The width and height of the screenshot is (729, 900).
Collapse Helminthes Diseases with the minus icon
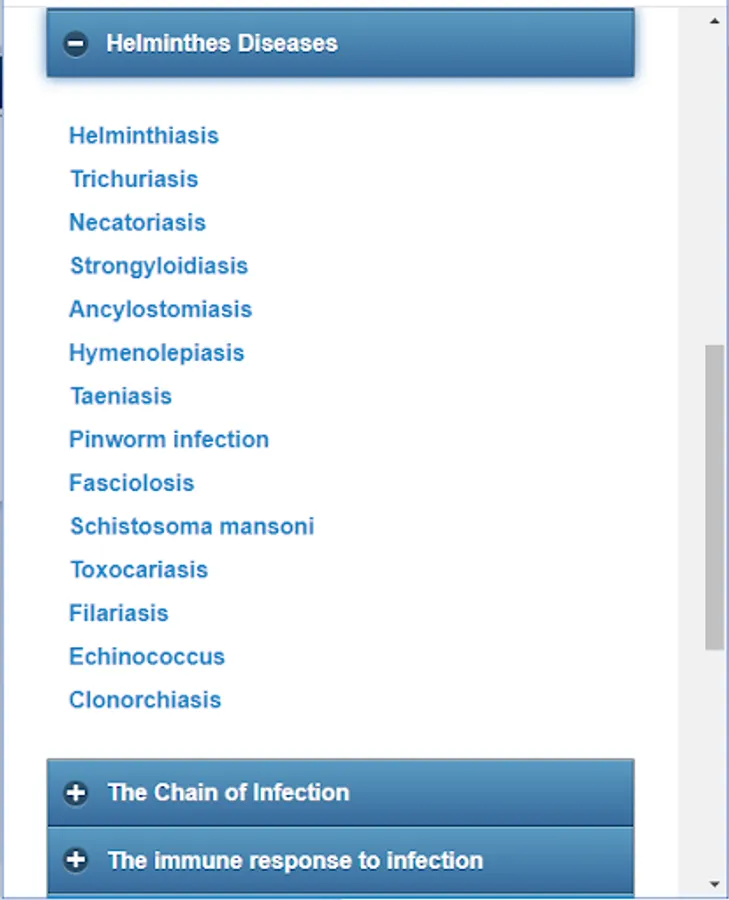(x=76, y=44)
